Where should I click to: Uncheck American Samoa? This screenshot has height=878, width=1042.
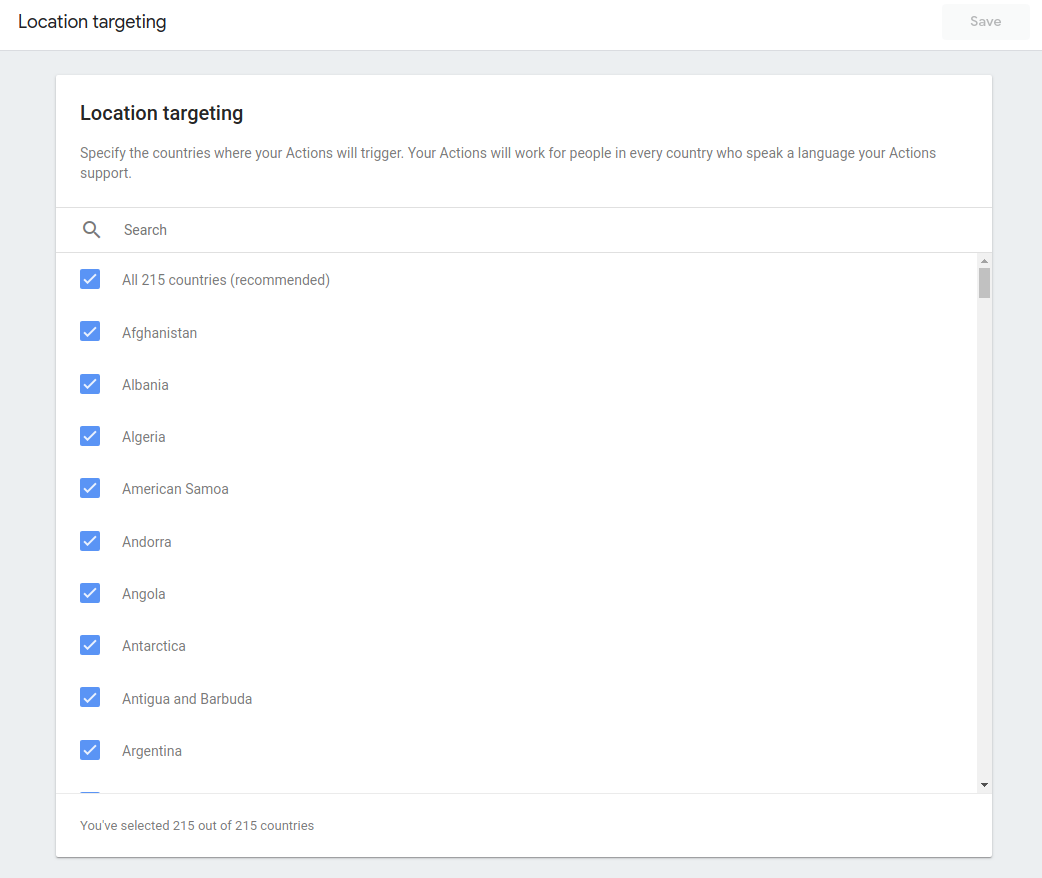90,488
